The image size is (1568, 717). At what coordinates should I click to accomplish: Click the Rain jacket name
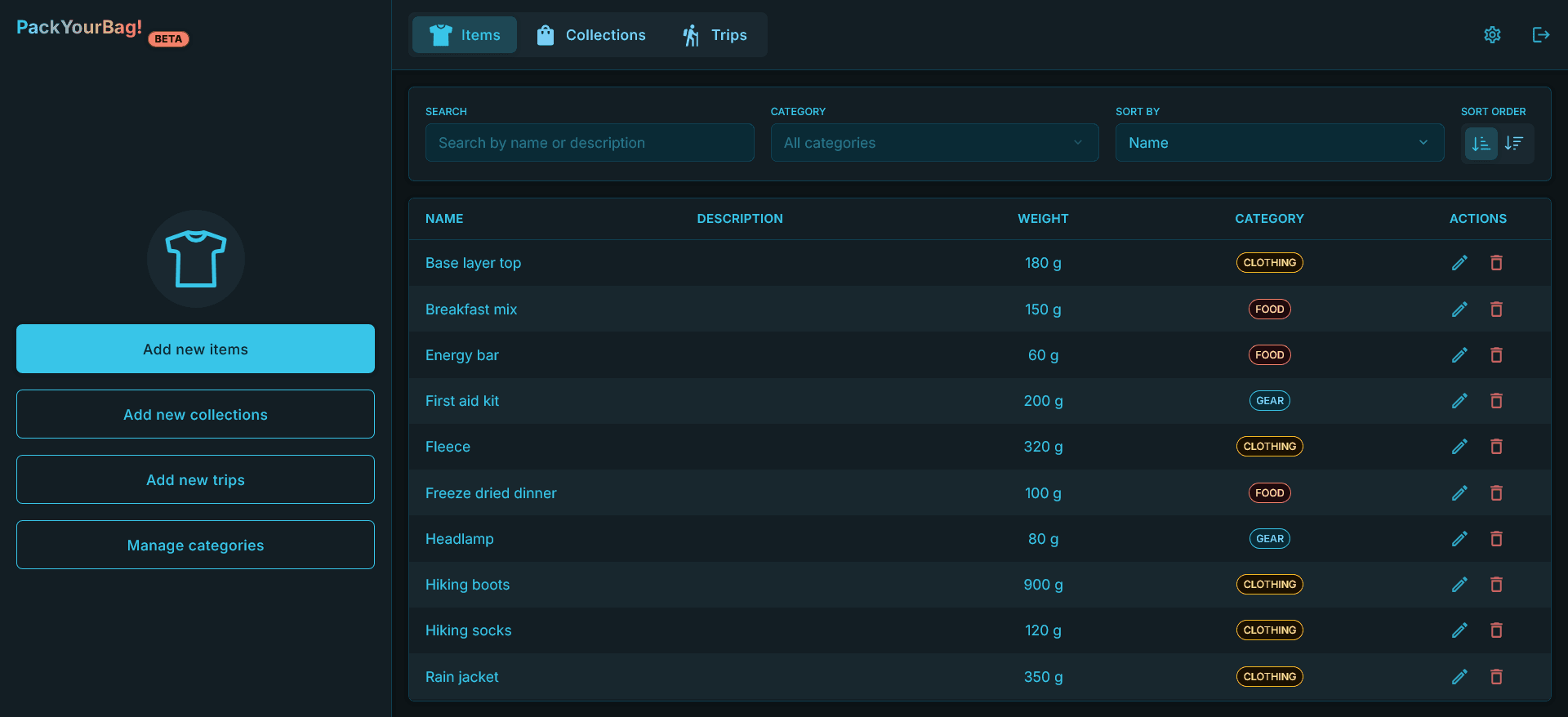461,677
